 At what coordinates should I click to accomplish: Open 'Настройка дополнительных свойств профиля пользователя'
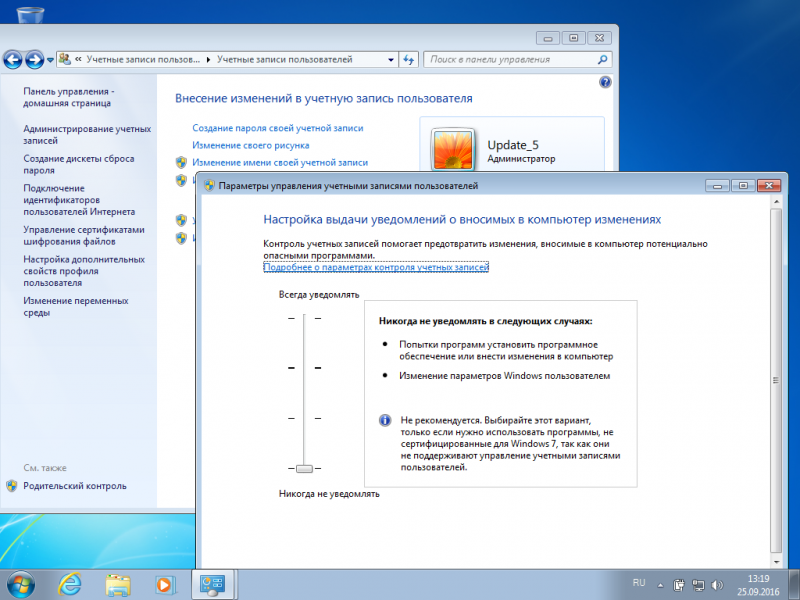click(84, 271)
